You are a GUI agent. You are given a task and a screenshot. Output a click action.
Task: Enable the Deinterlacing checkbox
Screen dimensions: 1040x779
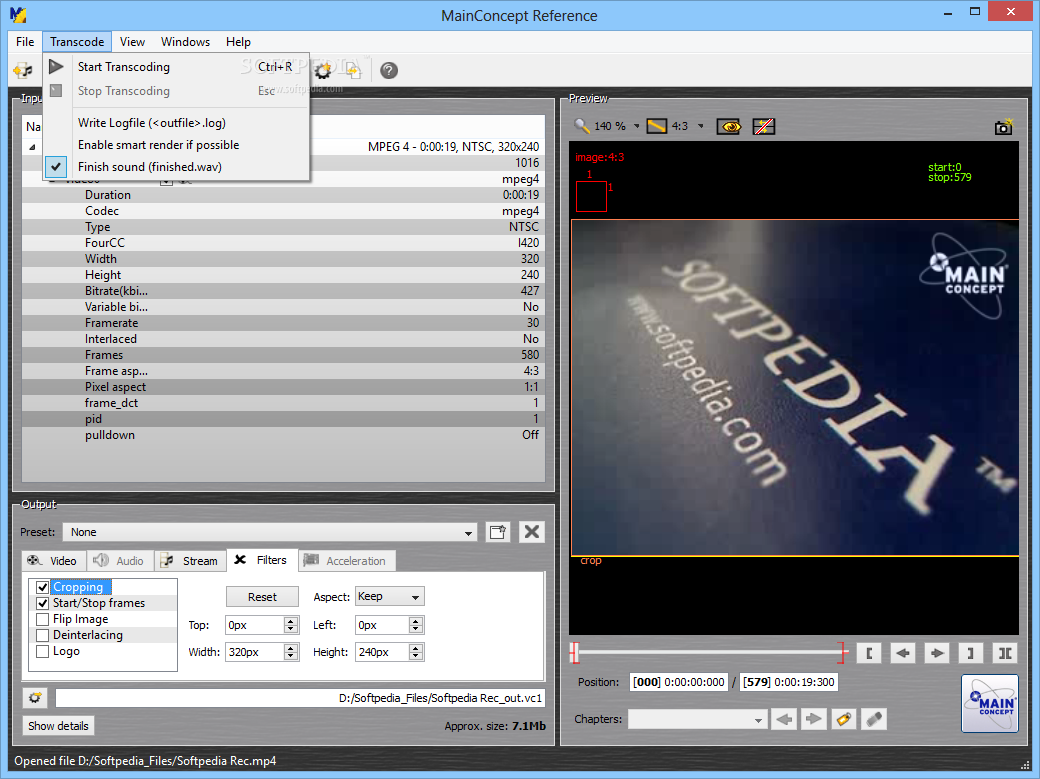pyautogui.click(x=42, y=635)
